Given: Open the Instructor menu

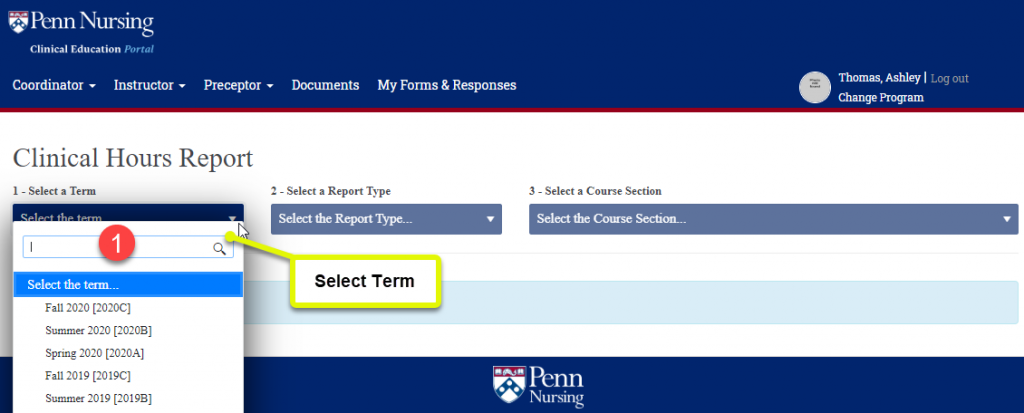Looking at the screenshot, I should tap(149, 86).
